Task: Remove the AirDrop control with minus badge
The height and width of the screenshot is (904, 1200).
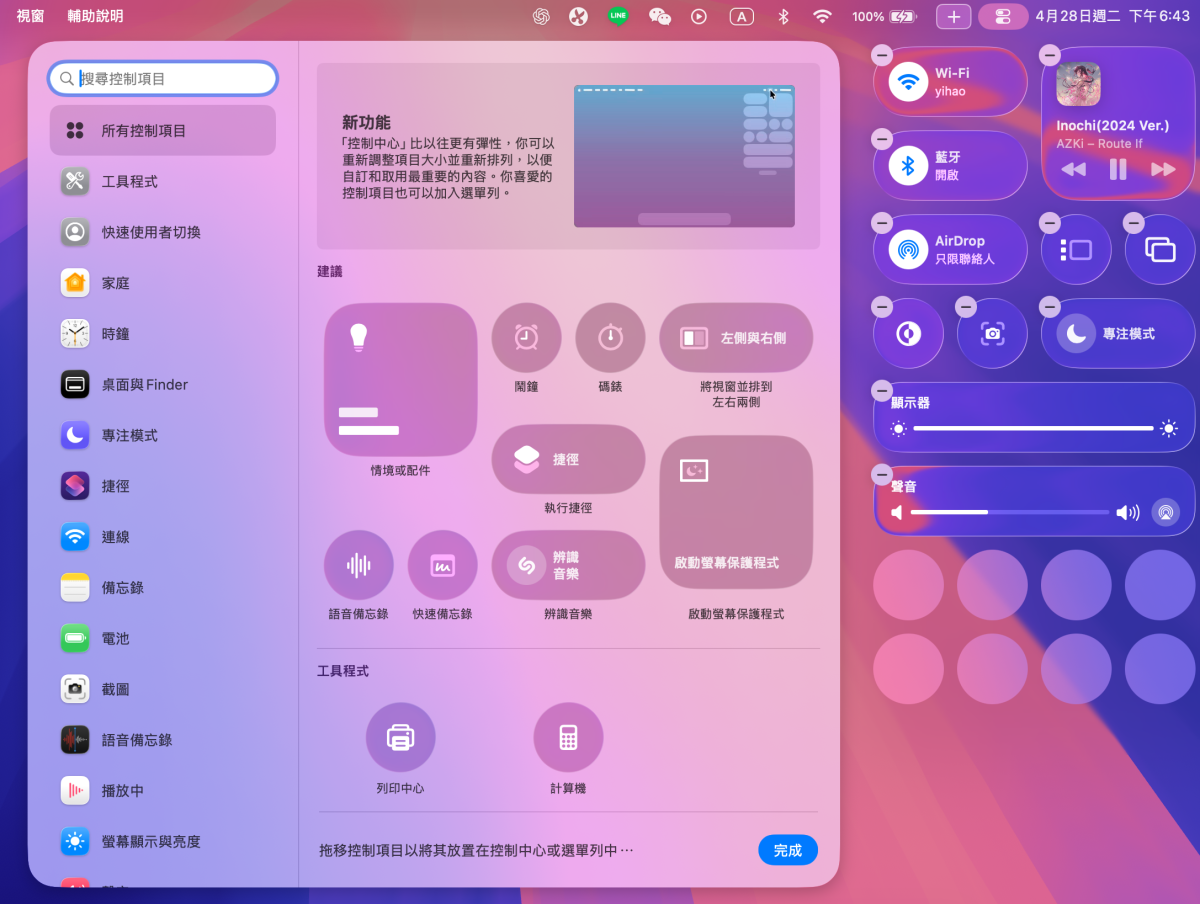Action: click(881, 223)
